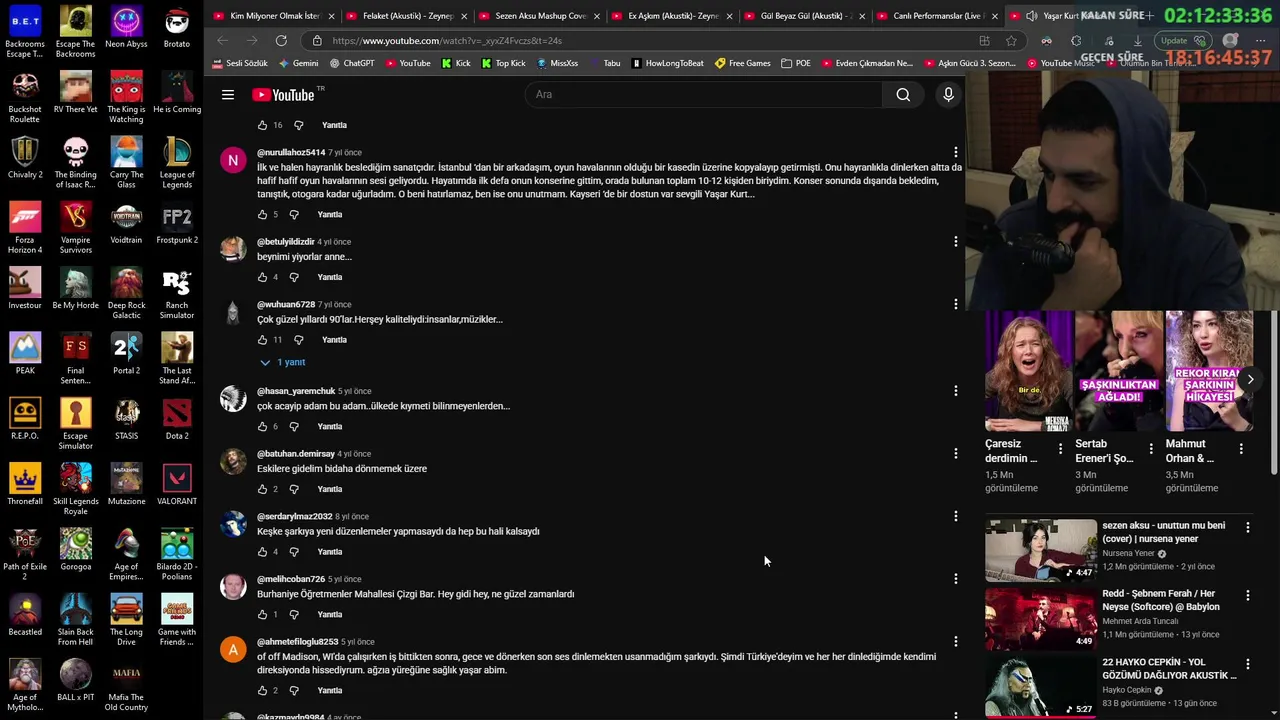Open more options for @nurullahoz5414 comment

[955, 153]
